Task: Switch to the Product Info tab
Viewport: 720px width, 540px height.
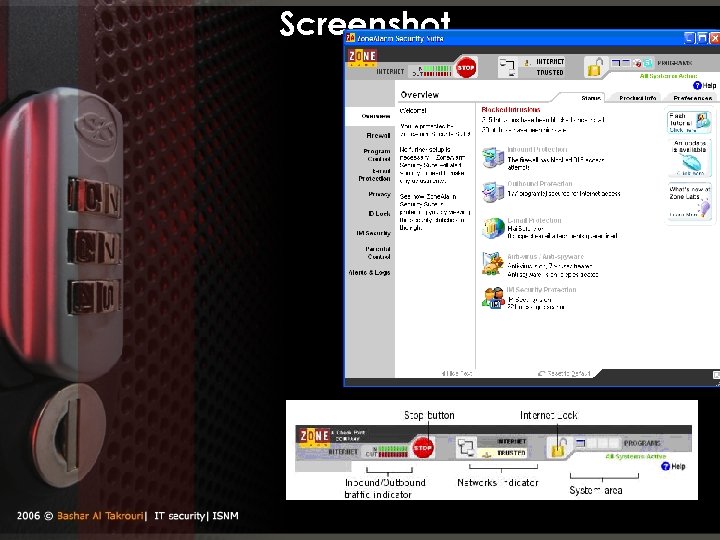Action: 637,98
